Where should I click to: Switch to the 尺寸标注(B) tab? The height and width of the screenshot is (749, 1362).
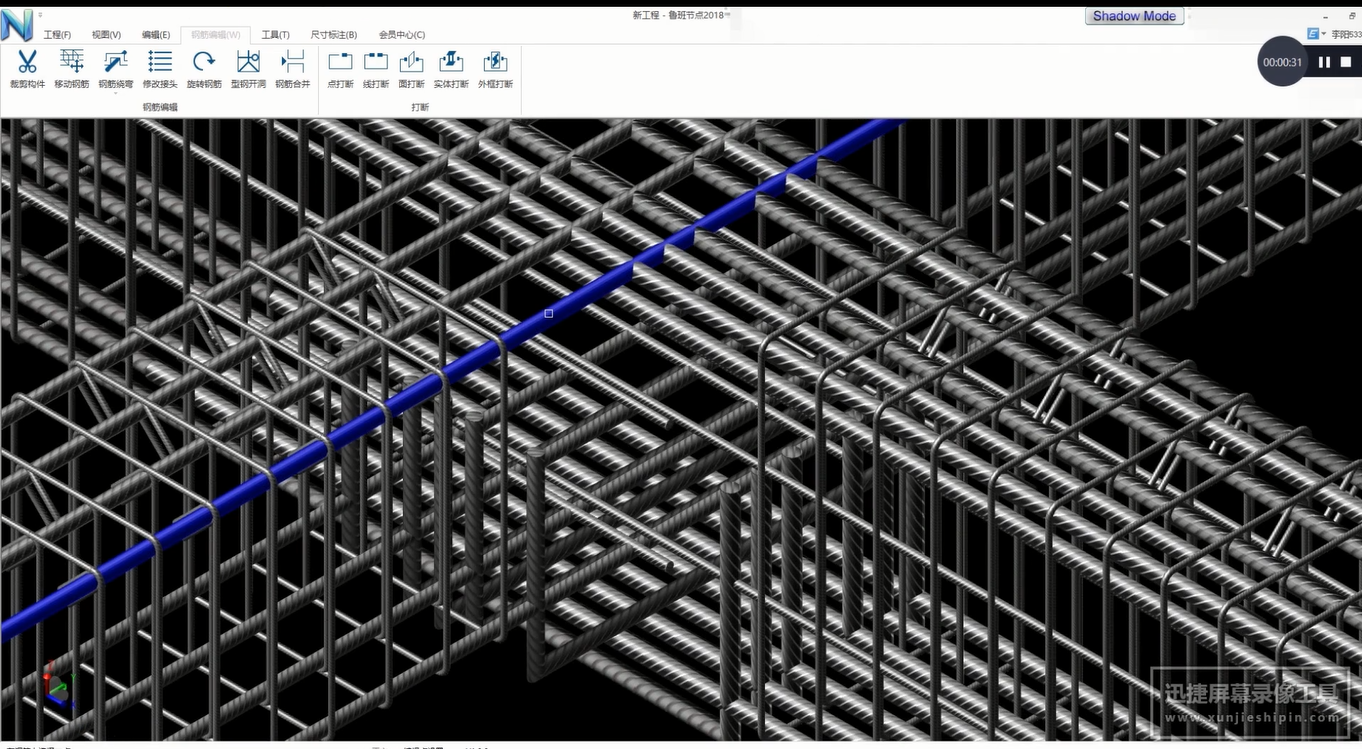(x=334, y=35)
